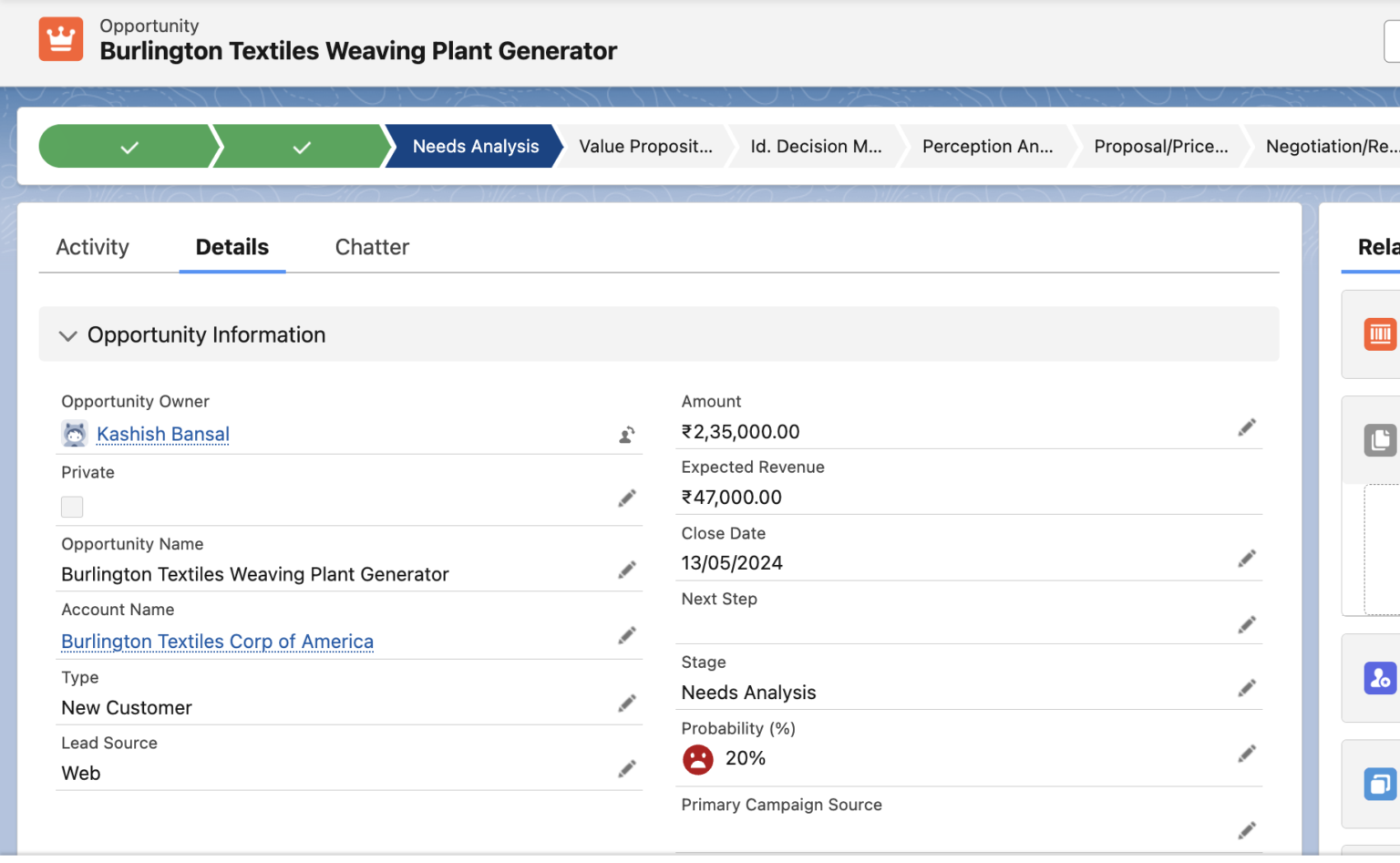Image resolution: width=1400 pixels, height=863 pixels.
Task: Edit the Private field pencil icon
Action: pos(627,498)
